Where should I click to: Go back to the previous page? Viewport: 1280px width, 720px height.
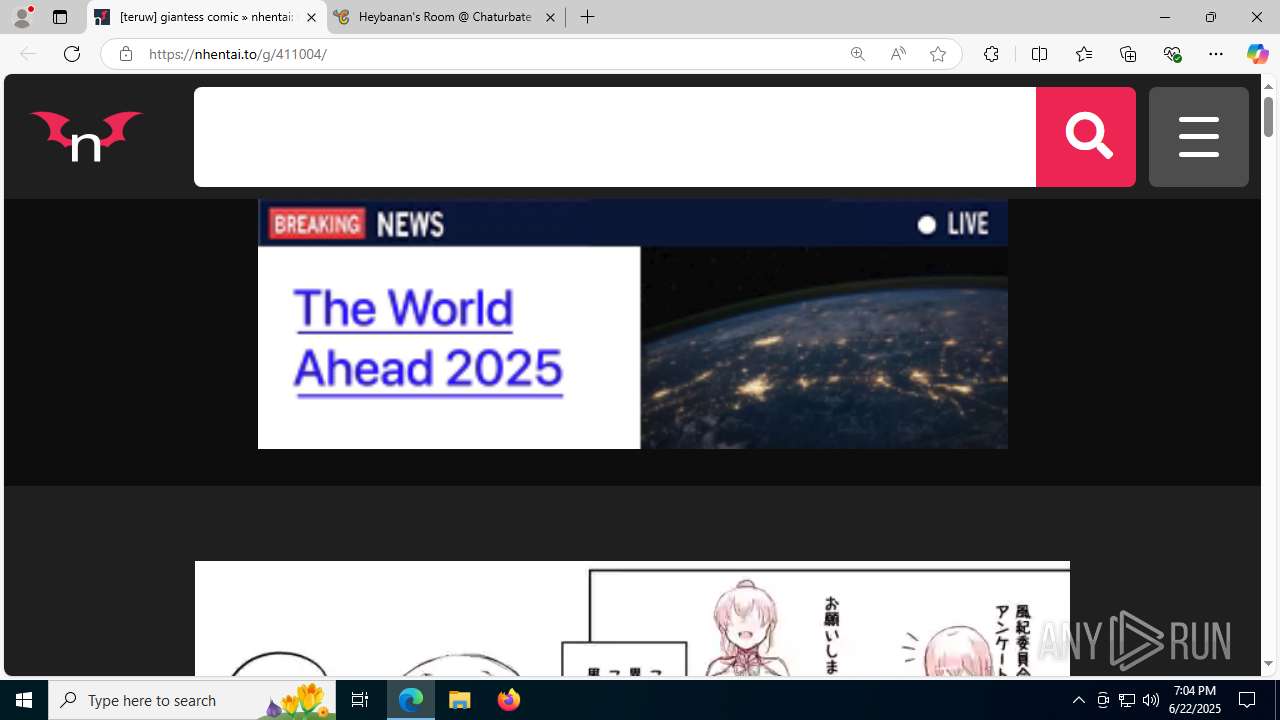pos(28,54)
